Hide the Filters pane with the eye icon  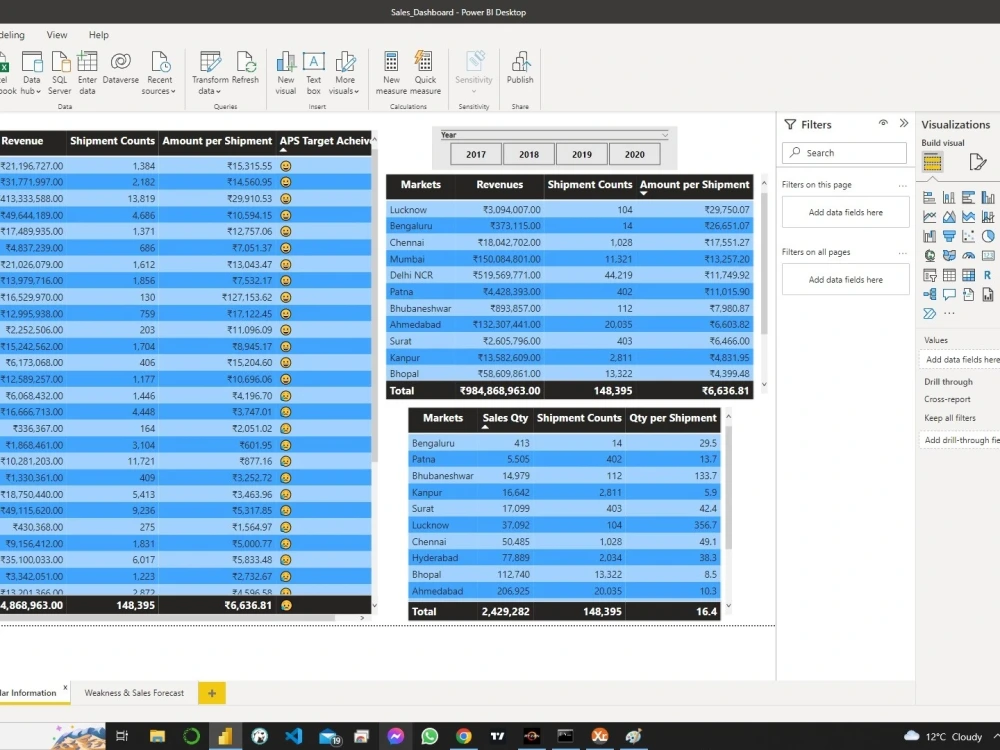coord(883,124)
